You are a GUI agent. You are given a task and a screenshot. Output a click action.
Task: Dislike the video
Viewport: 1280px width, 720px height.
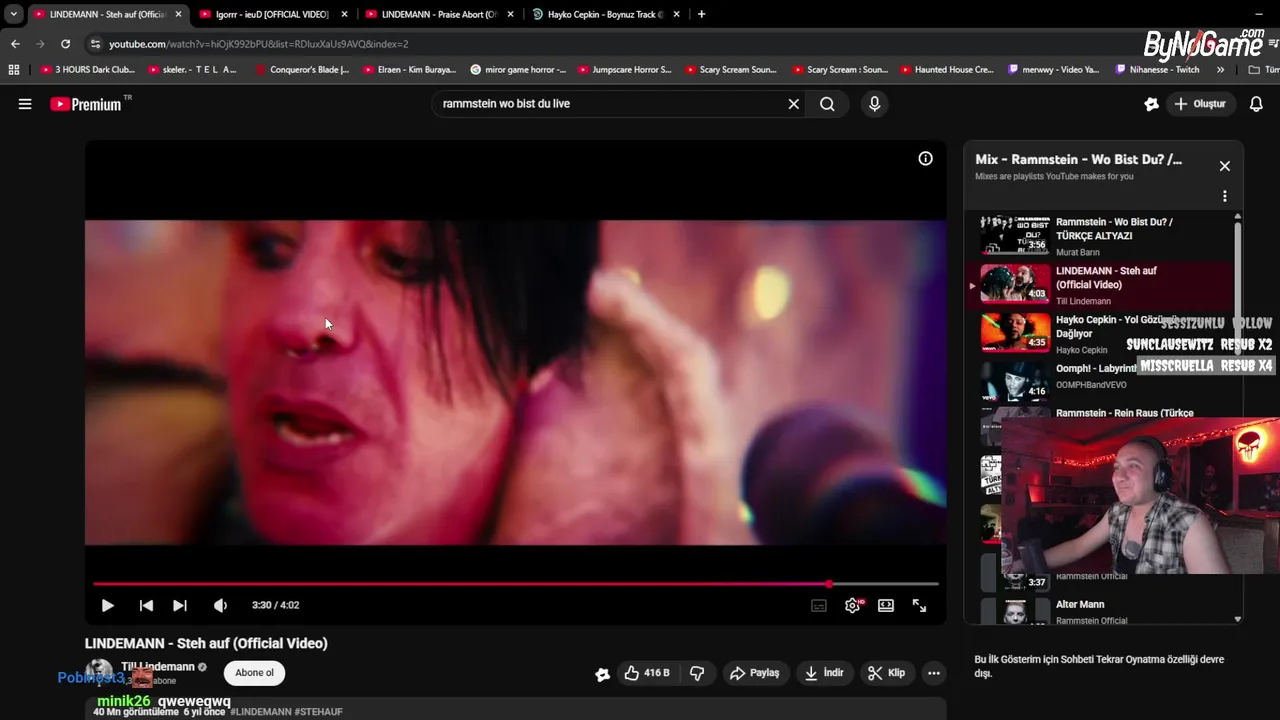pyautogui.click(x=698, y=673)
